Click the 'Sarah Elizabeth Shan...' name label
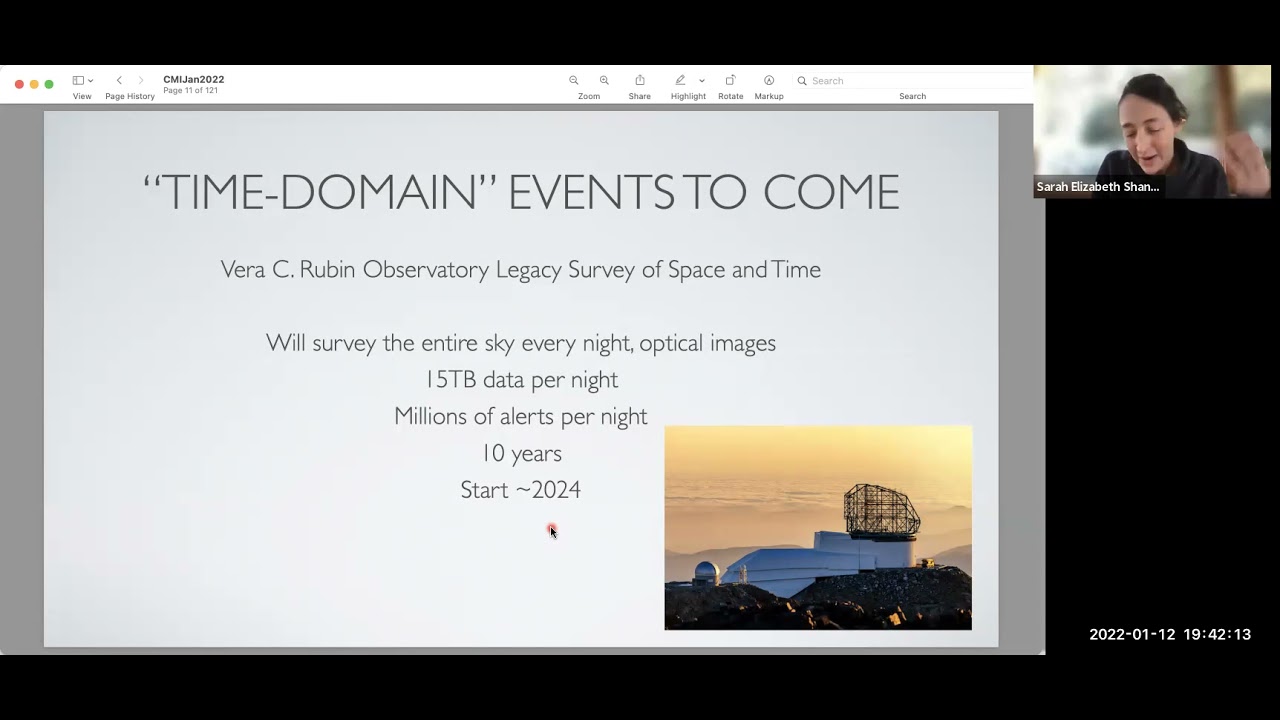 click(1098, 187)
